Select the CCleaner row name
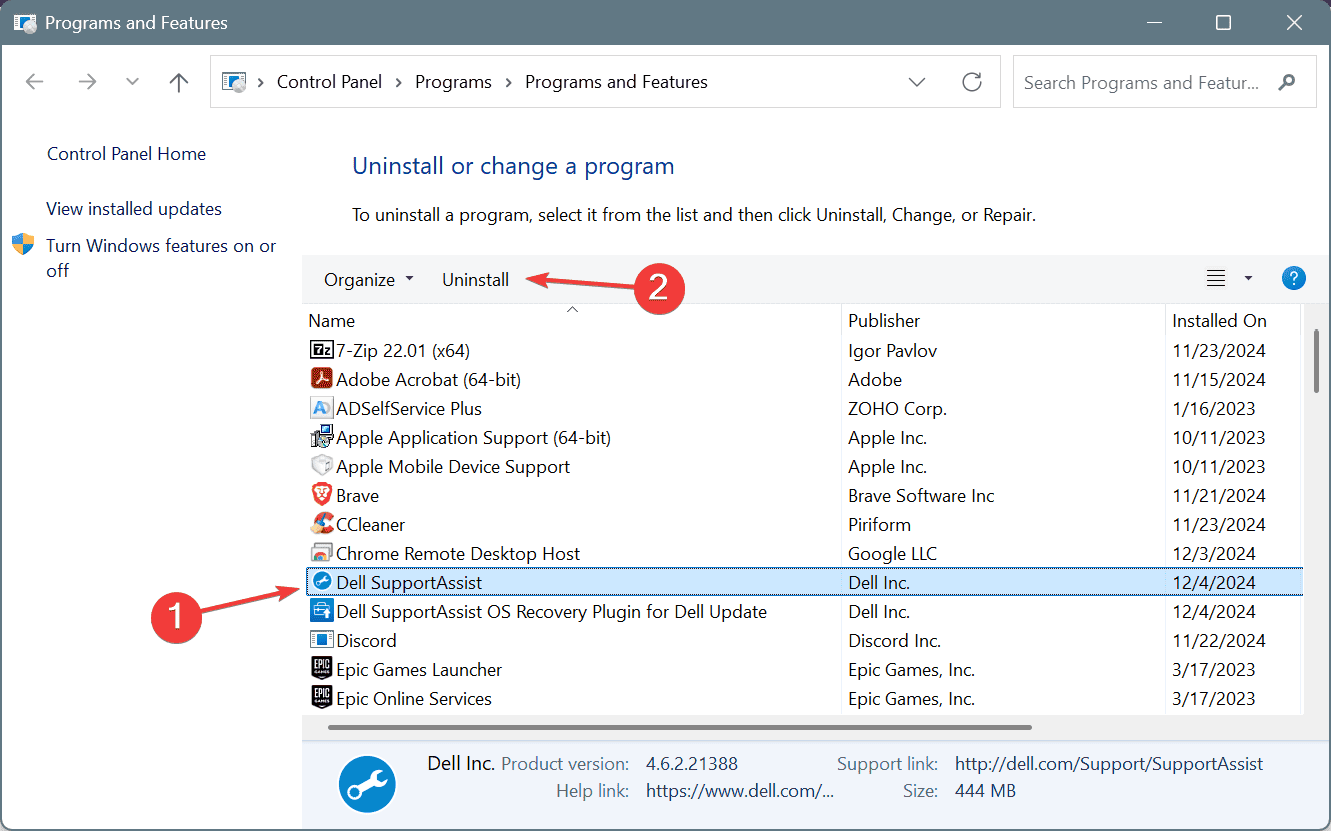Screen dimensions: 1331x831 tap(370, 525)
